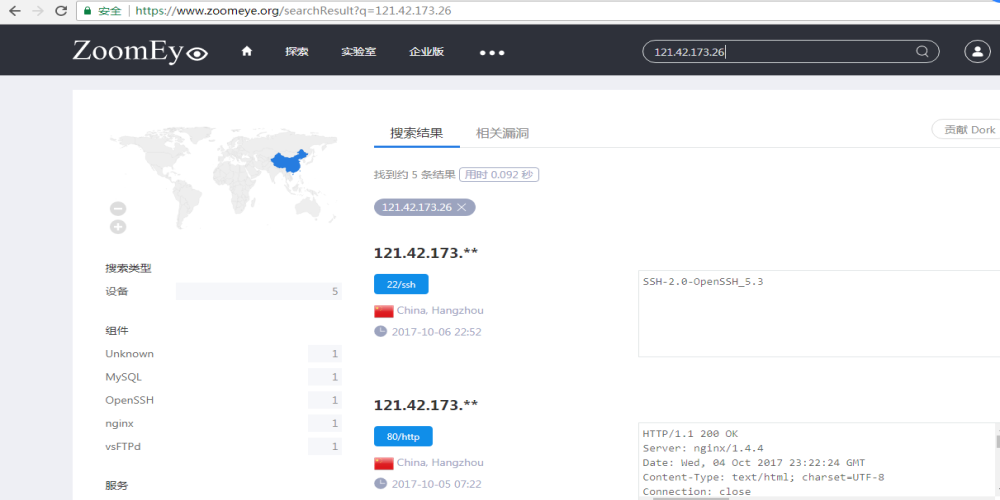Filter by 设备 search type
The width and height of the screenshot is (1000, 500).
[x=117, y=291]
